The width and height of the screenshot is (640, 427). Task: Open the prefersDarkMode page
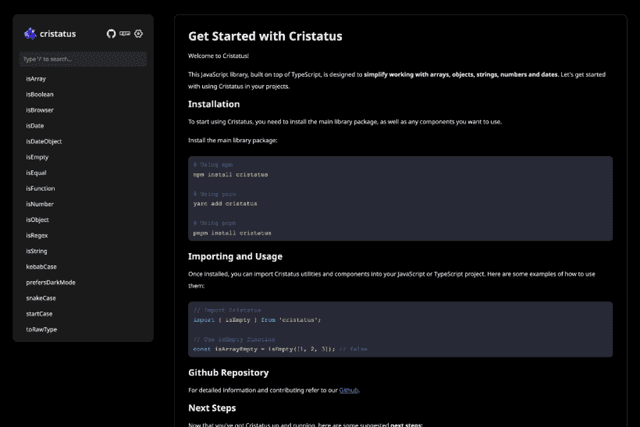(51, 282)
